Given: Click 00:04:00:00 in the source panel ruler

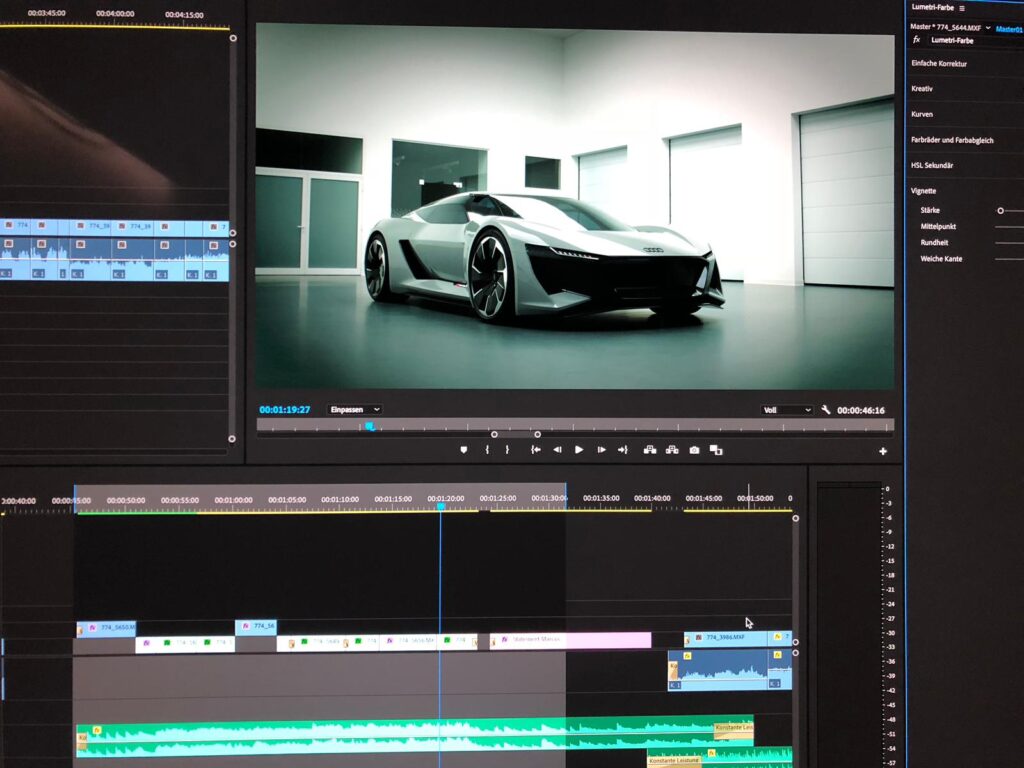Looking at the screenshot, I should (x=115, y=14).
